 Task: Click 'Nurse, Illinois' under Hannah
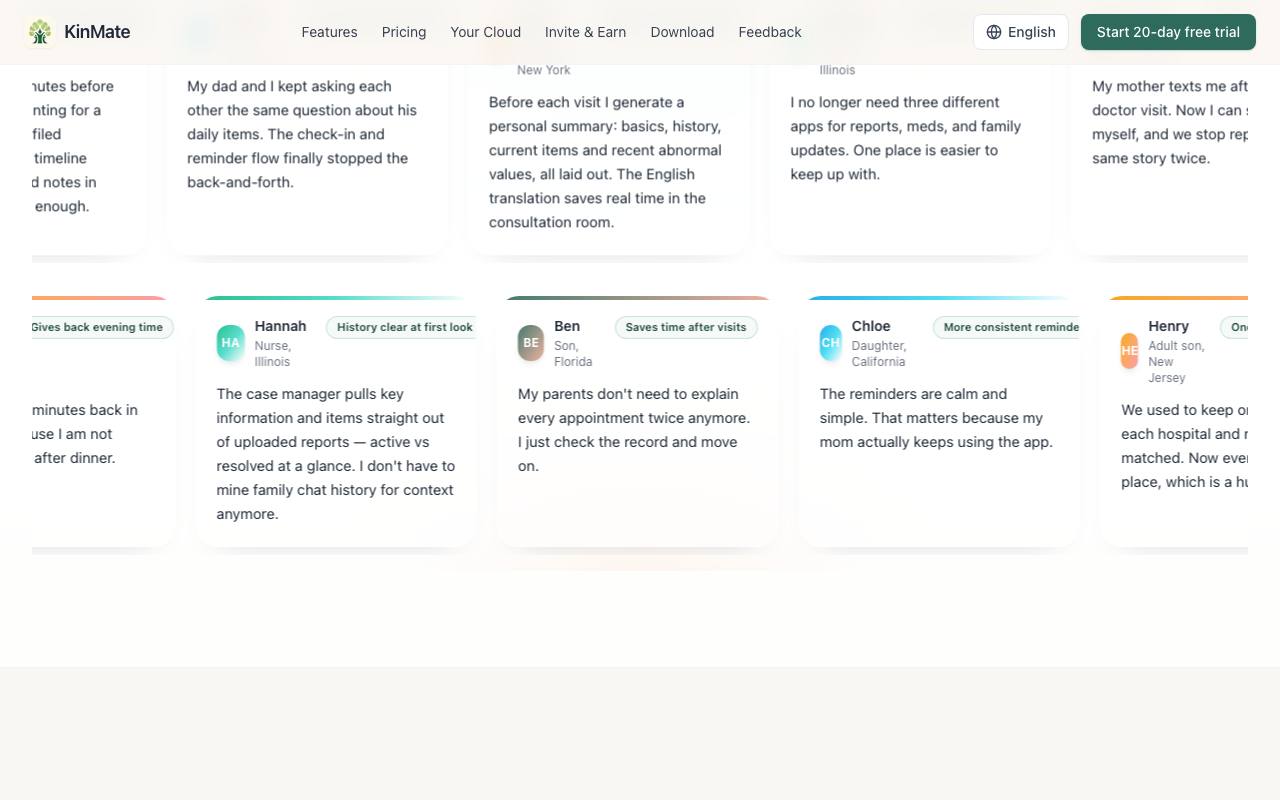point(273,354)
